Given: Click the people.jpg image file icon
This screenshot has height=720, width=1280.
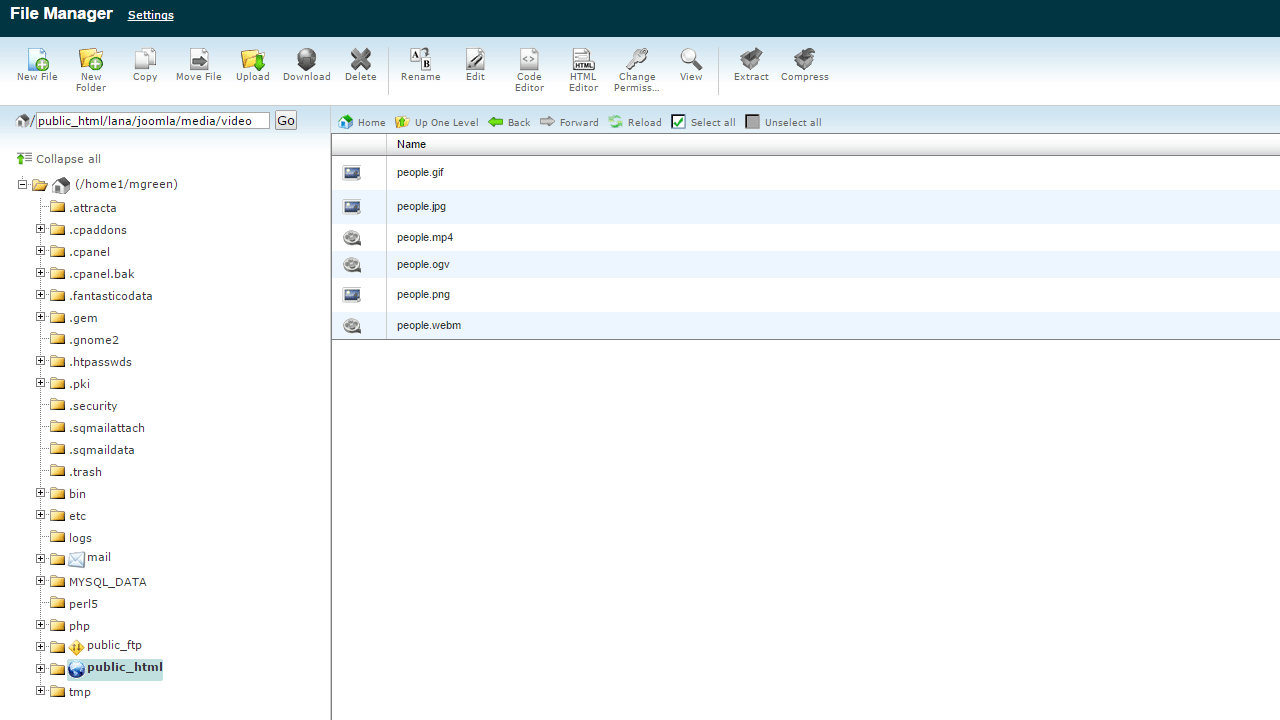Looking at the screenshot, I should (352, 207).
